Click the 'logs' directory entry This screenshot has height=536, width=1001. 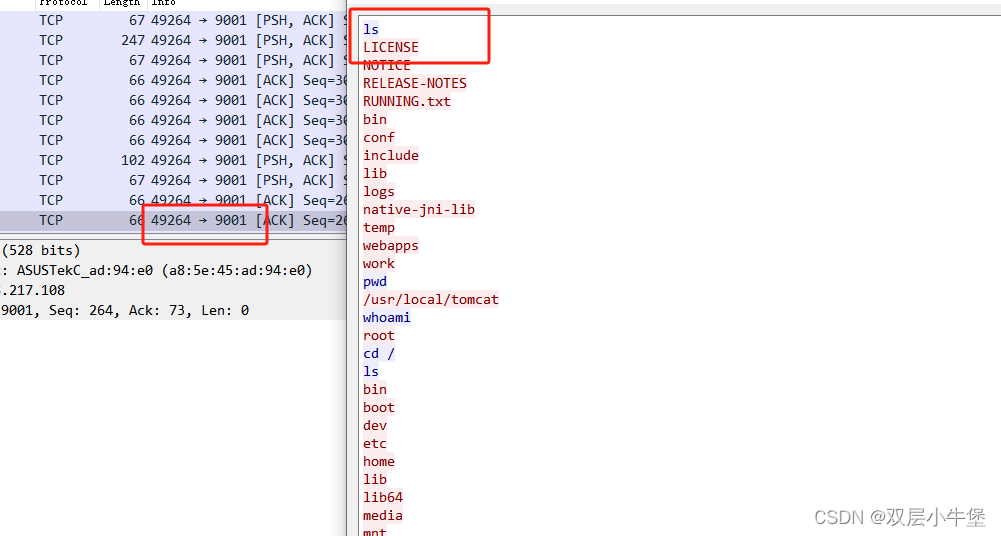pyautogui.click(x=379, y=191)
